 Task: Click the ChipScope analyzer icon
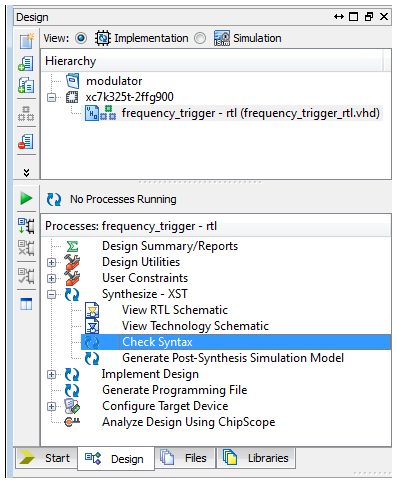pos(72,422)
